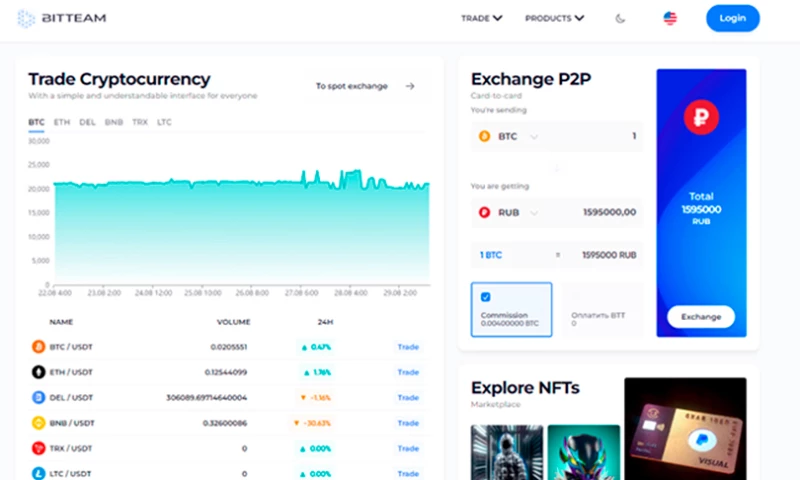Click the Login button
The width and height of the screenshot is (800, 480).
point(733,18)
